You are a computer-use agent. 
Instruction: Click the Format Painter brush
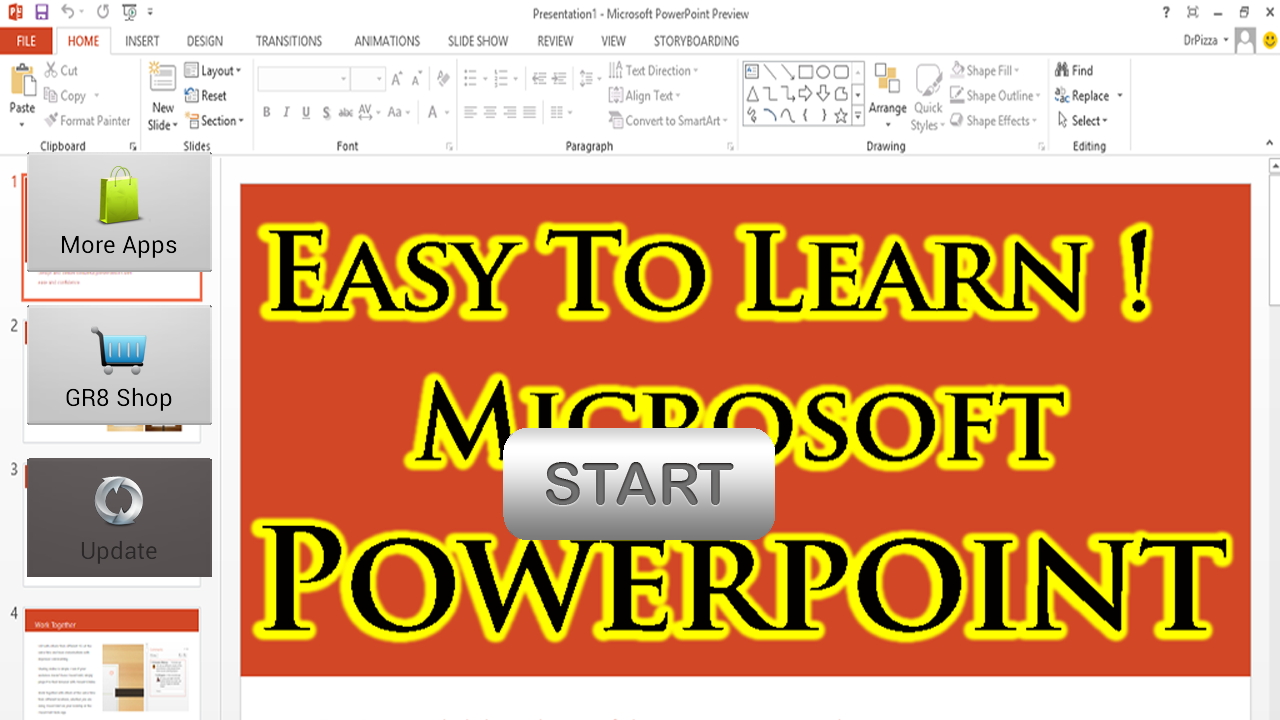[x=52, y=121]
